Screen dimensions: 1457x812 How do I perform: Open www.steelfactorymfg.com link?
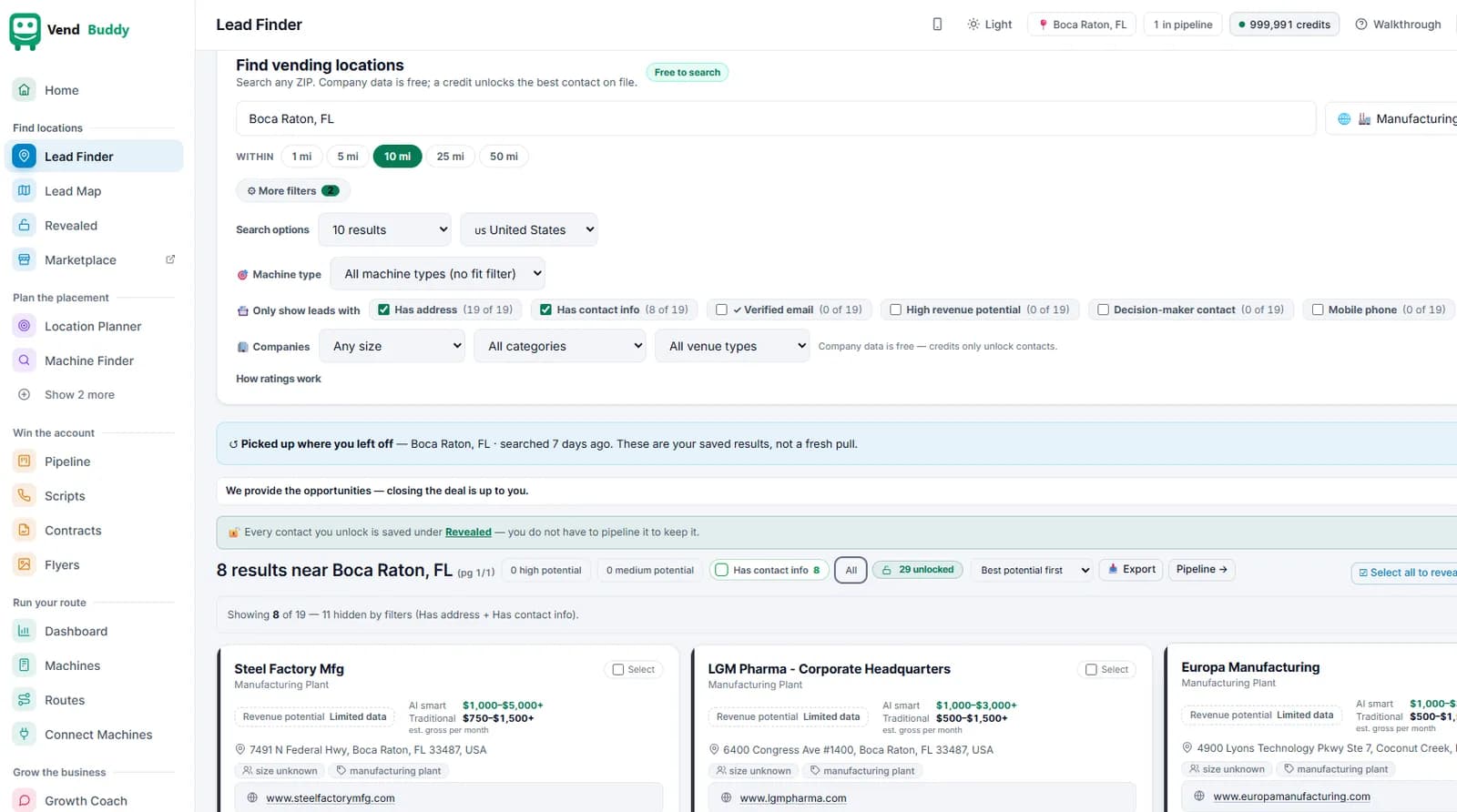331,797
